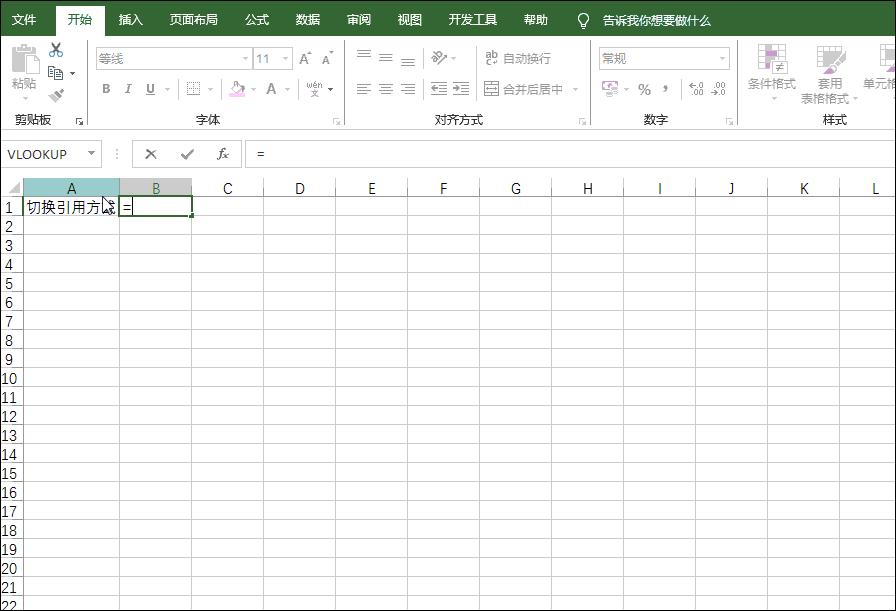
Task: Click Increase Decimal icon
Action: [695, 88]
